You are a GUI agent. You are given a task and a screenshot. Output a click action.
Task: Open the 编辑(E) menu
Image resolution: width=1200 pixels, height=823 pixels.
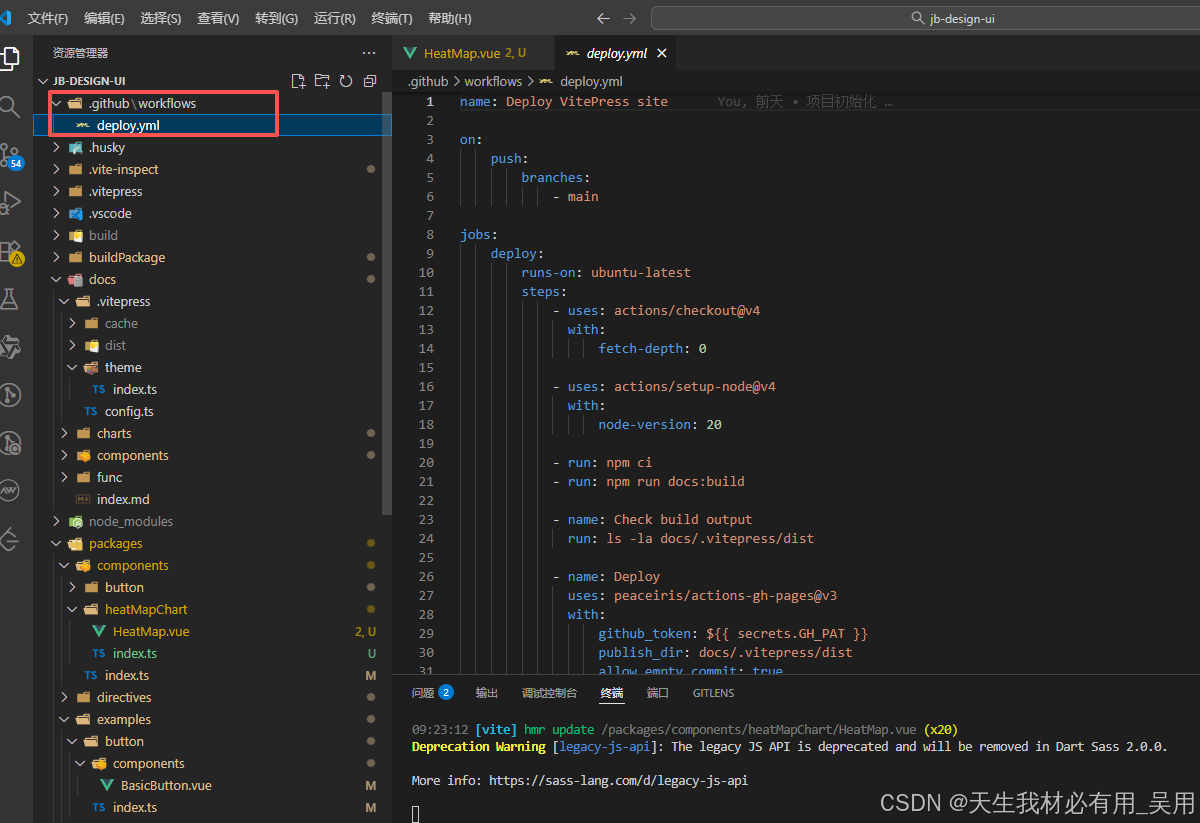click(x=104, y=18)
